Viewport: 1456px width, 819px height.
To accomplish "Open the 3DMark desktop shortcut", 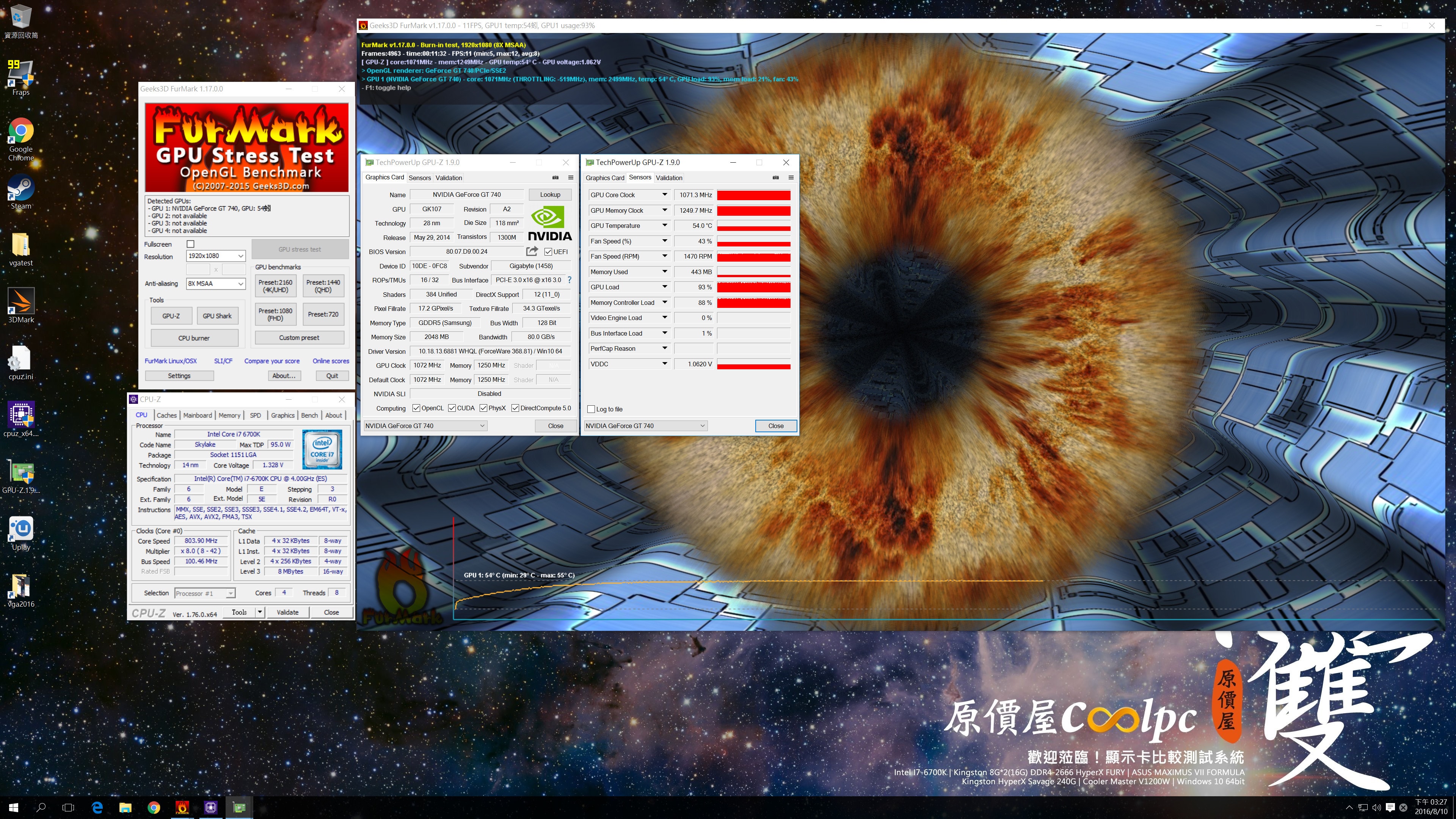I will tap(21, 305).
